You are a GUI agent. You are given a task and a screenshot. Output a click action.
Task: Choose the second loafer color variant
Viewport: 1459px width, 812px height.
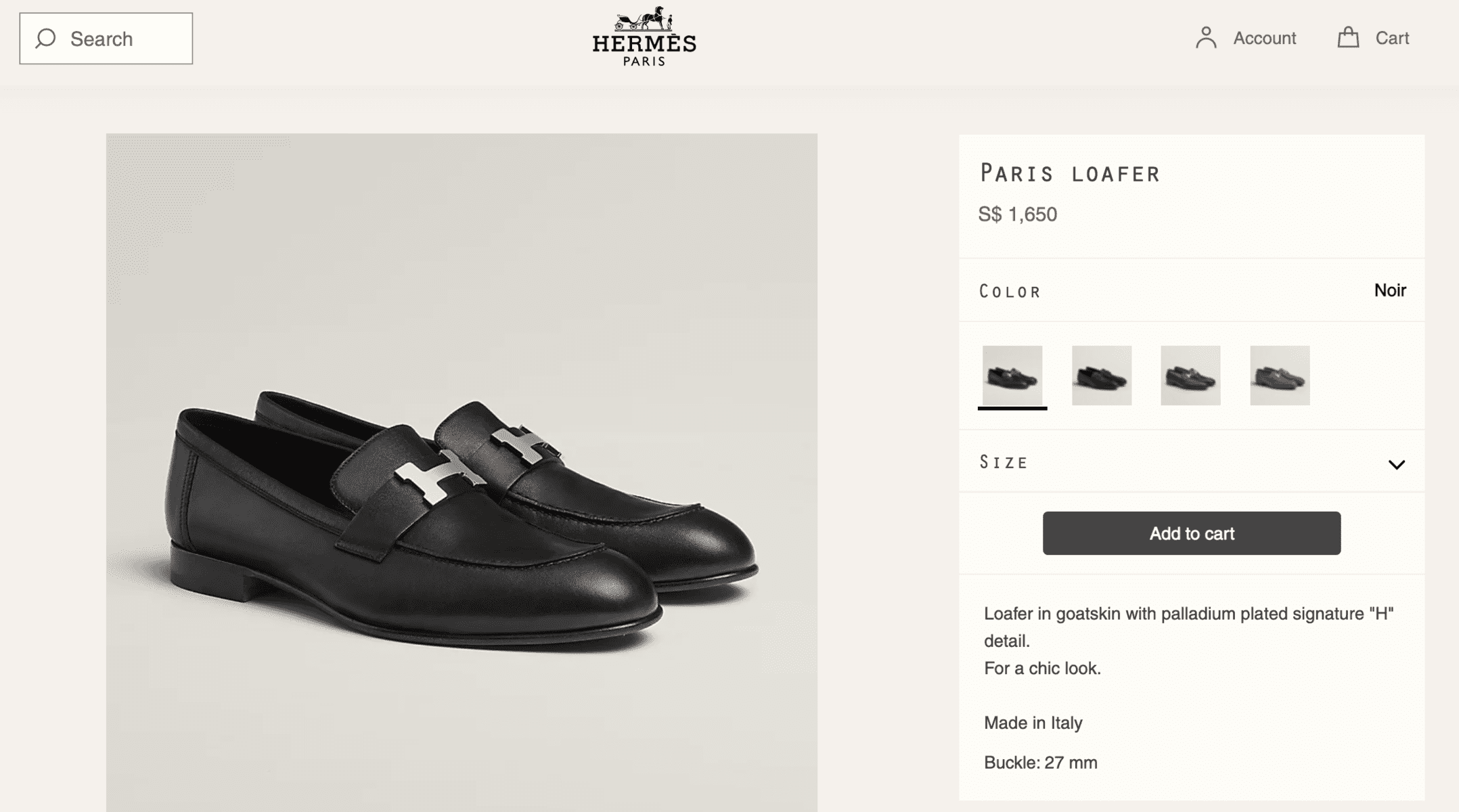(x=1102, y=376)
